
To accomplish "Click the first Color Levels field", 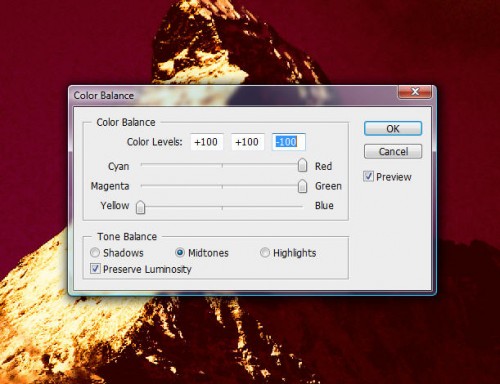I will tap(207, 142).
